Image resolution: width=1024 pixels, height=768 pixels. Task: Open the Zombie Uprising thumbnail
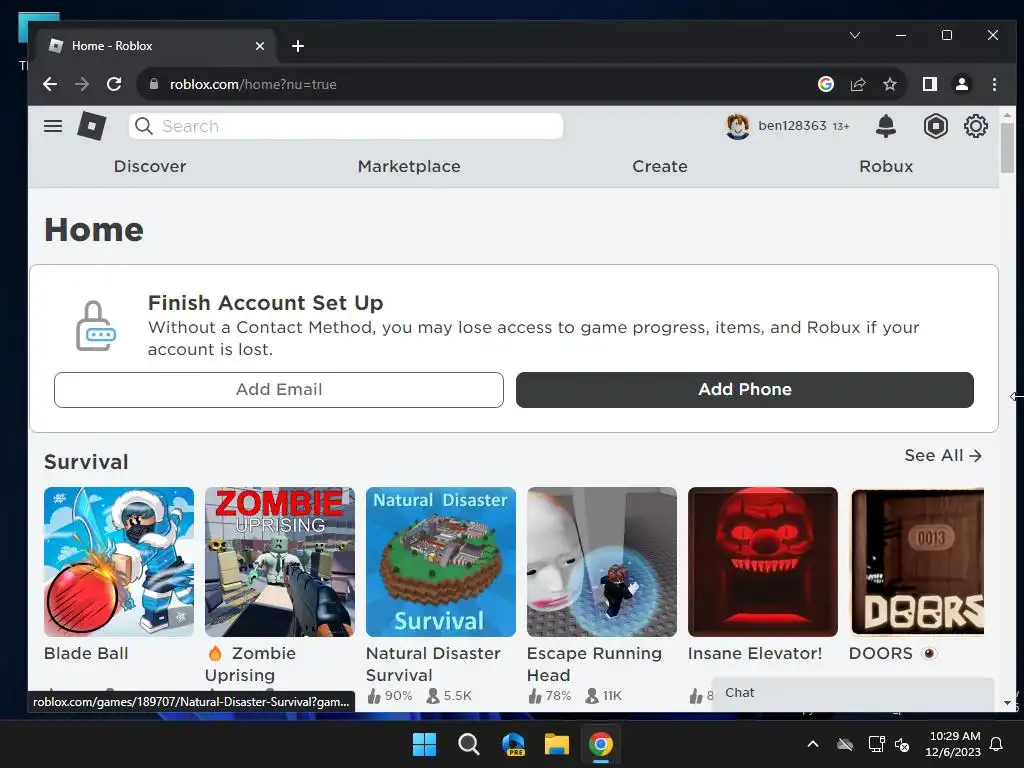pyautogui.click(x=280, y=562)
